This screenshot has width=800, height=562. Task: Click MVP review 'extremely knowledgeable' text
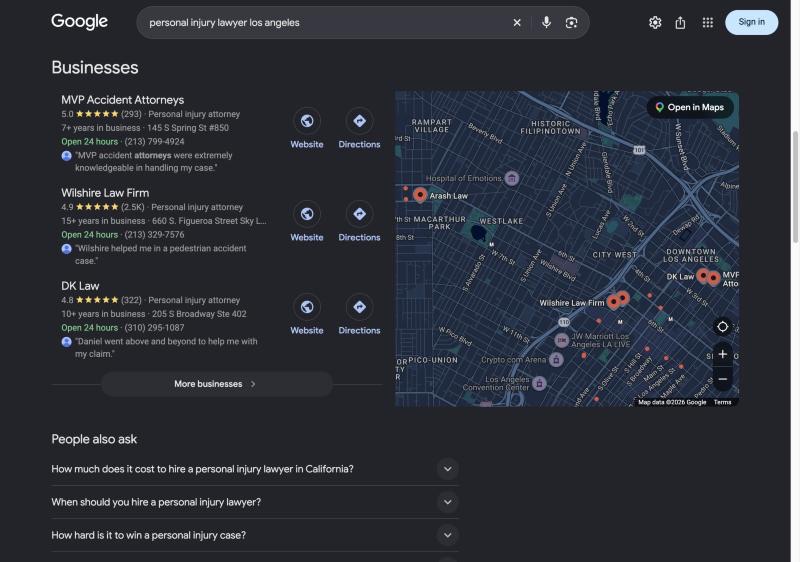click(x=153, y=162)
